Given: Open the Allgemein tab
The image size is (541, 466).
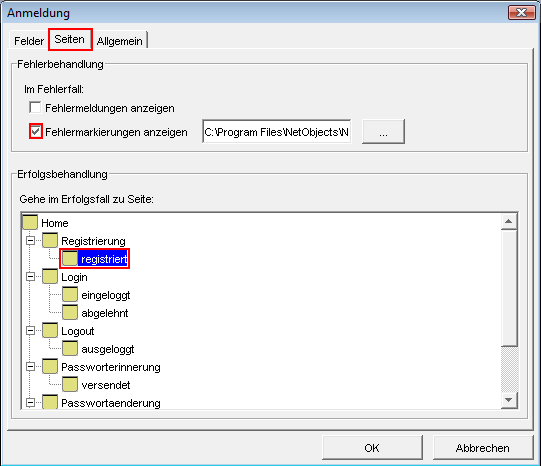Looking at the screenshot, I should 119,41.
